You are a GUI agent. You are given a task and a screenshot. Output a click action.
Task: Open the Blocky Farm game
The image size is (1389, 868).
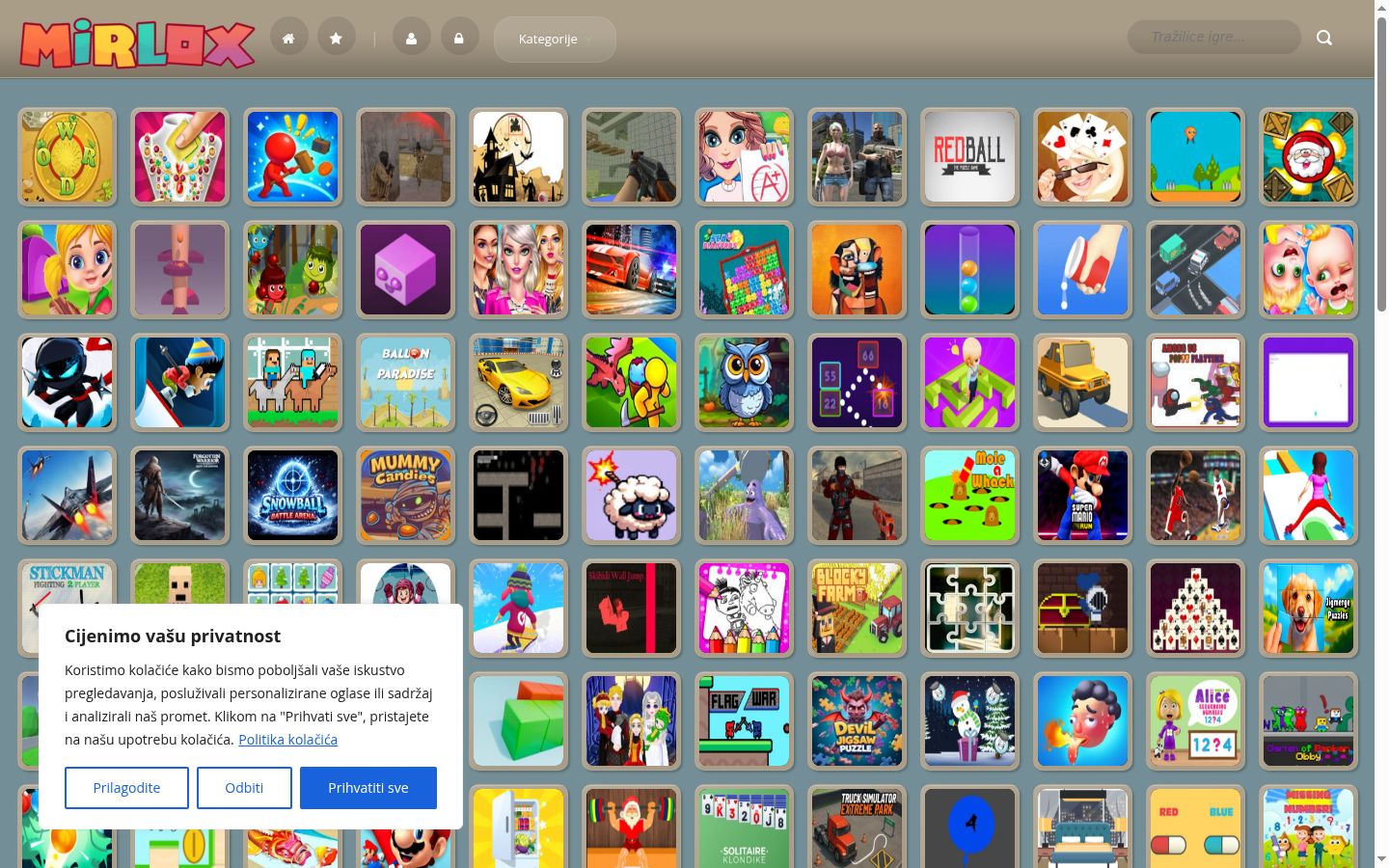[x=857, y=608]
